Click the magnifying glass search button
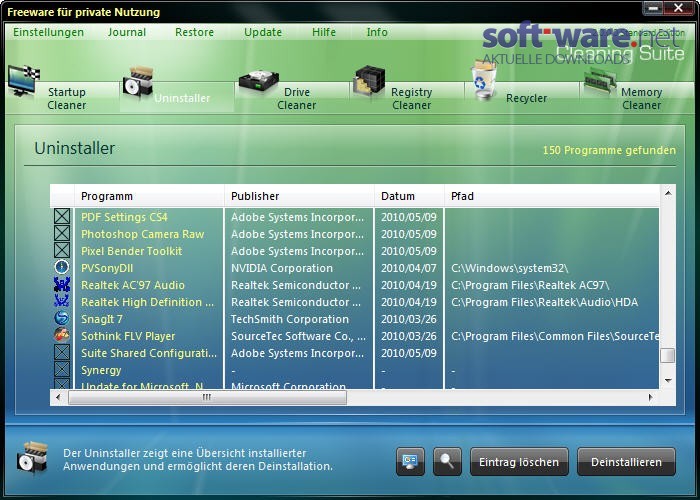This screenshot has width=700, height=500. (x=447, y=462)
